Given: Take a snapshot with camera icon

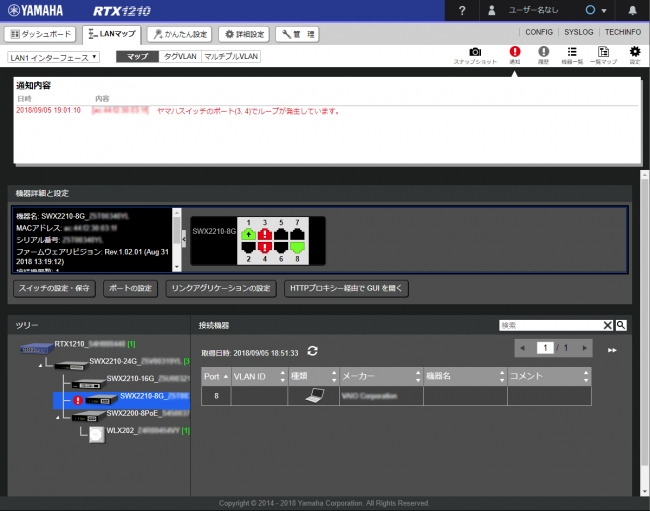Looking at the screenshot, I should [475, 52].
